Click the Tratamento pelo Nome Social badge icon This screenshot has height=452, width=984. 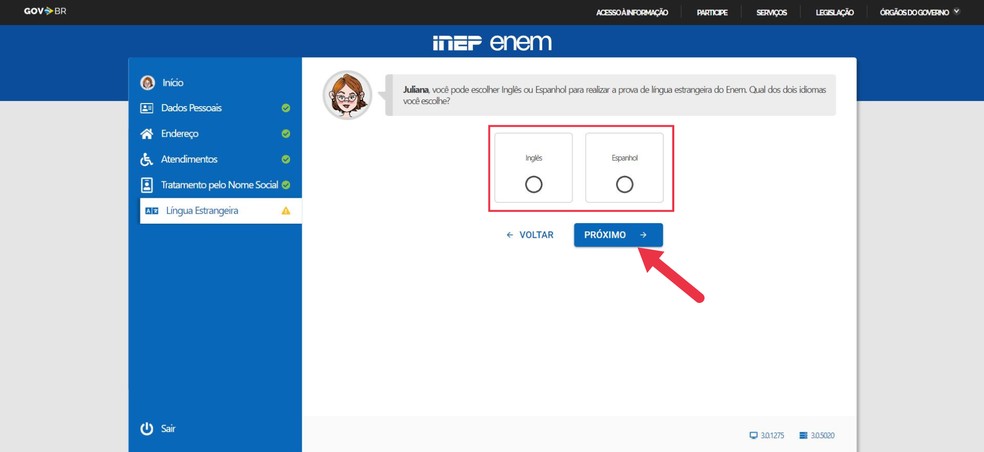[x=146, y=185]
